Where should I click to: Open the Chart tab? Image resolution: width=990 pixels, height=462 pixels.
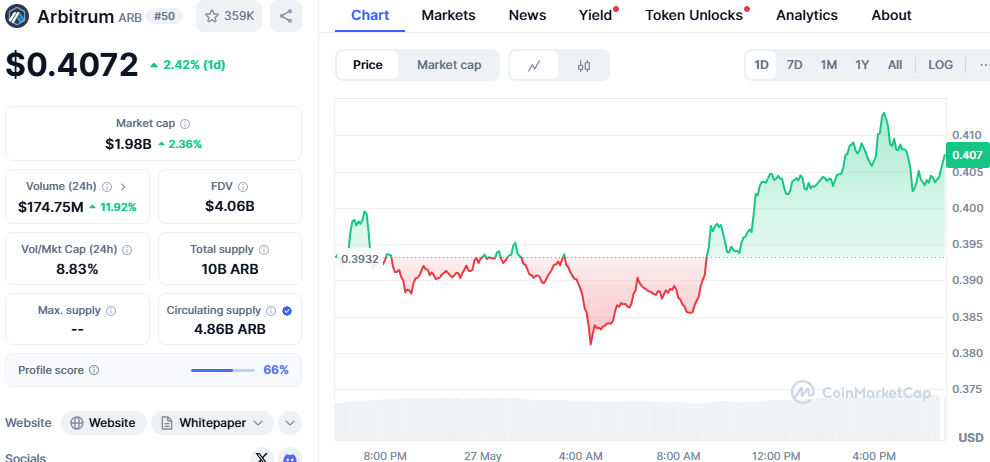[x=370, y=16]
